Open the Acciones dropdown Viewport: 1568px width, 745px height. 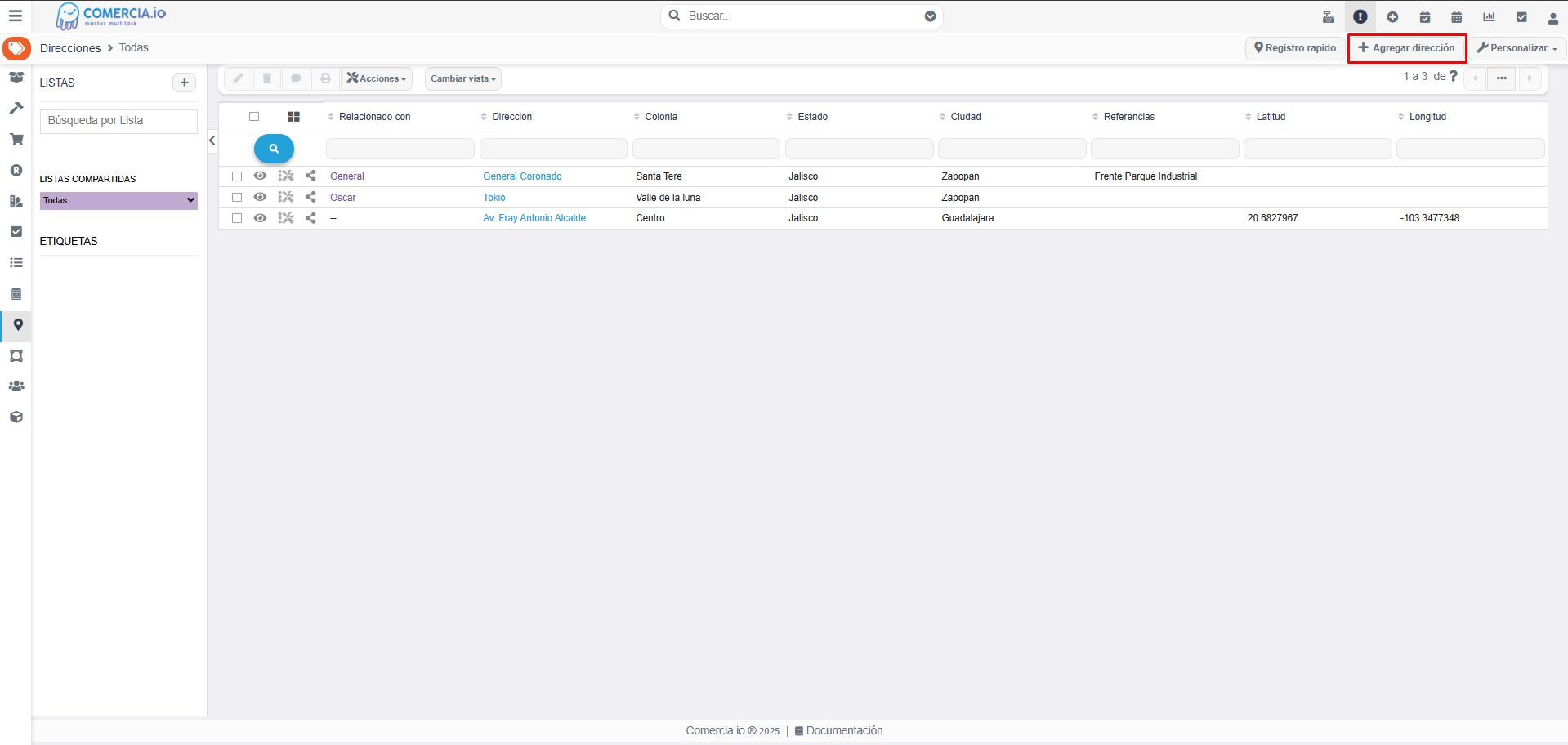377,78
